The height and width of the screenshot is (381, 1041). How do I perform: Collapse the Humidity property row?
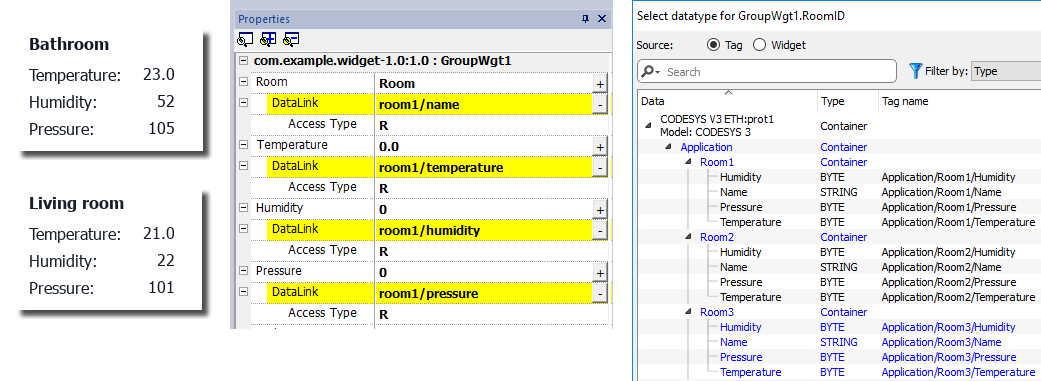click(243, 208)
